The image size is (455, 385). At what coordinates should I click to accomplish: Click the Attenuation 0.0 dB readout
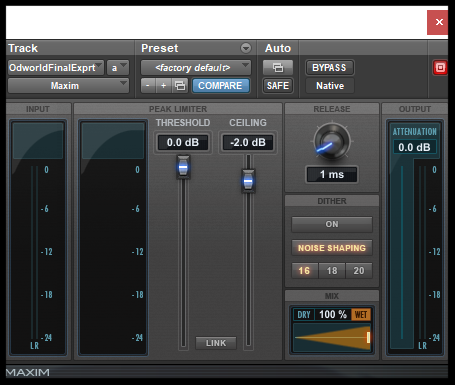pos(414,147)
